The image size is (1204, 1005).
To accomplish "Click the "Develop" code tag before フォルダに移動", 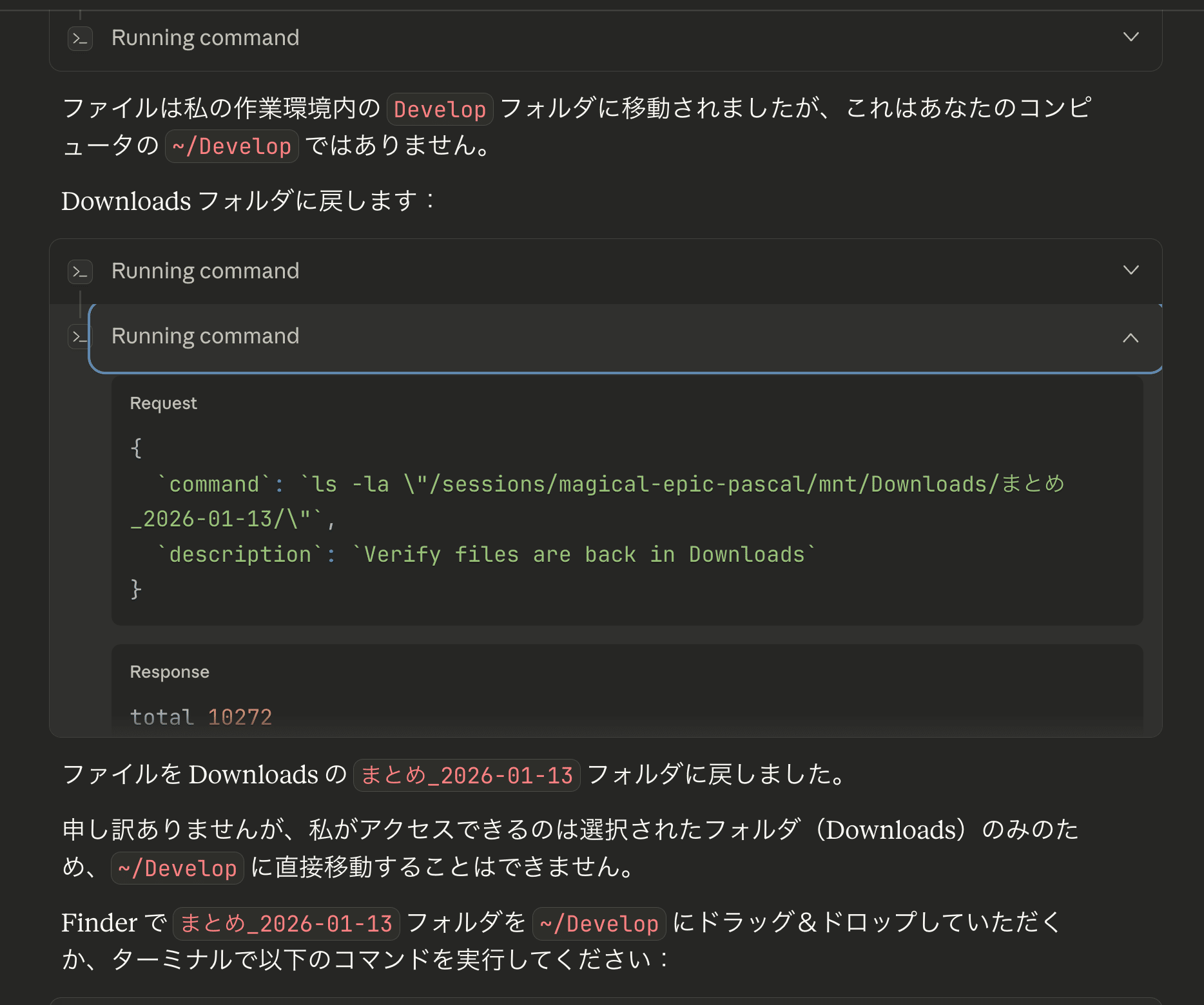I will tap(440, 110).
